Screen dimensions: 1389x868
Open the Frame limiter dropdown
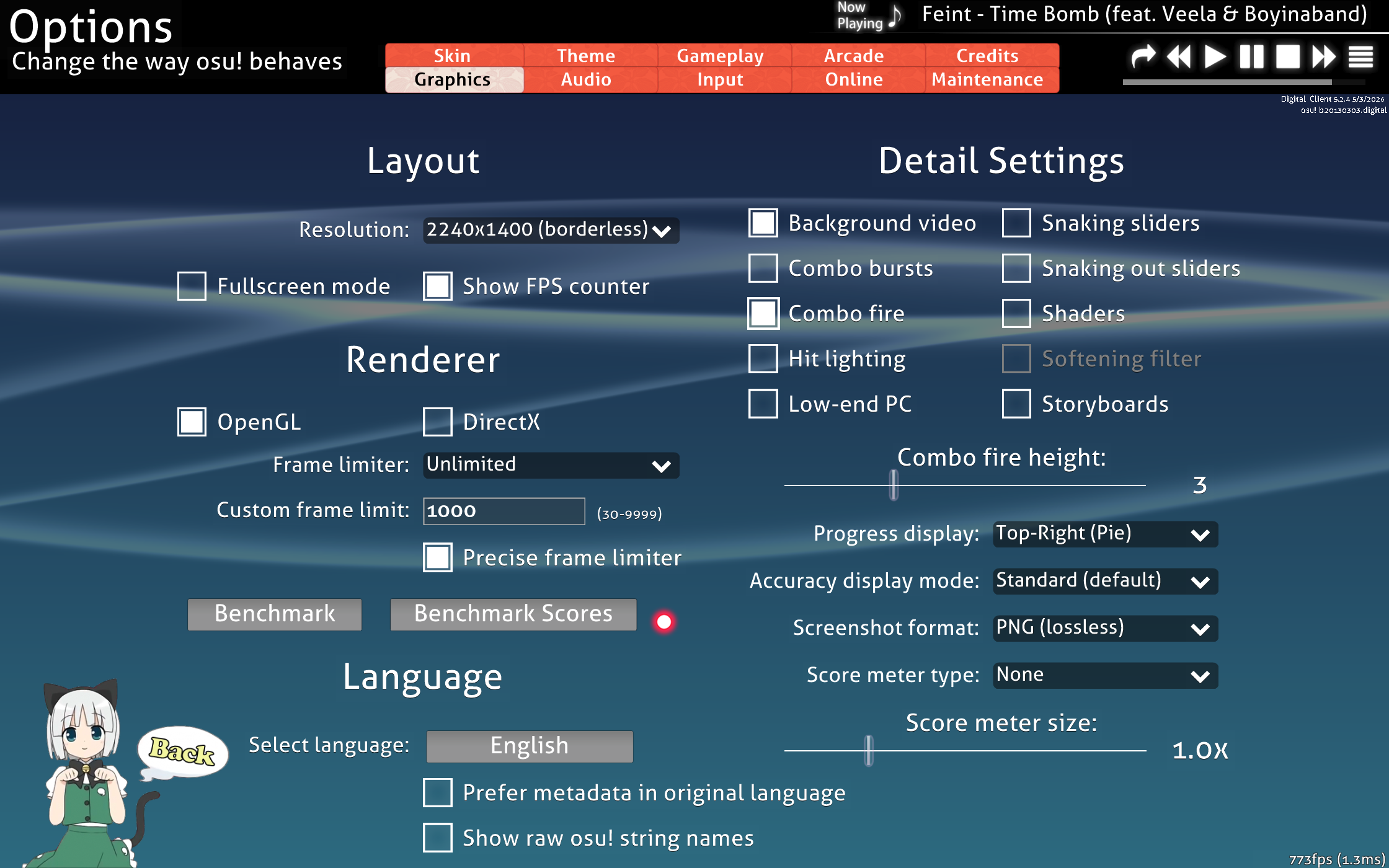[x=551, y=465]
